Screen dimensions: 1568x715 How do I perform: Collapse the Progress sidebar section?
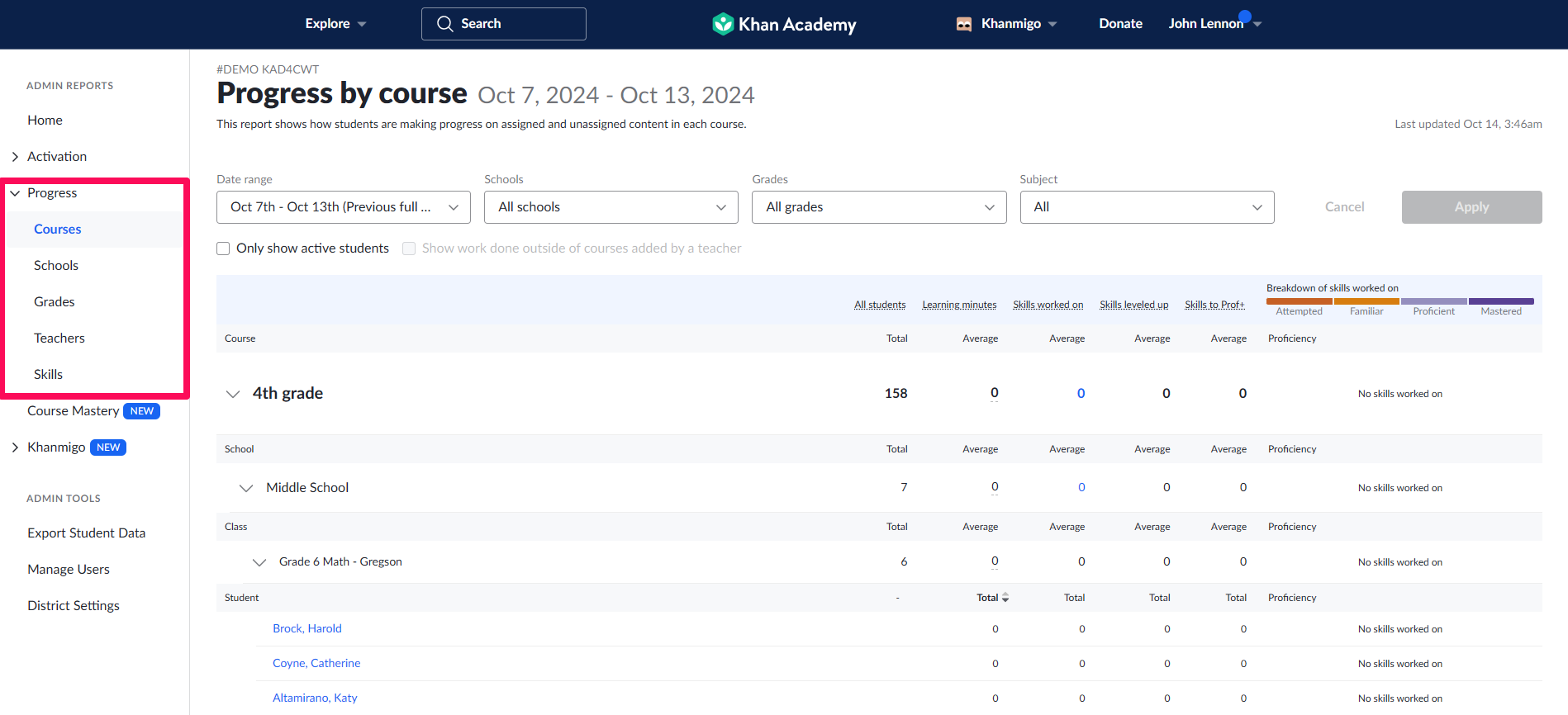[x=15, y=193]
